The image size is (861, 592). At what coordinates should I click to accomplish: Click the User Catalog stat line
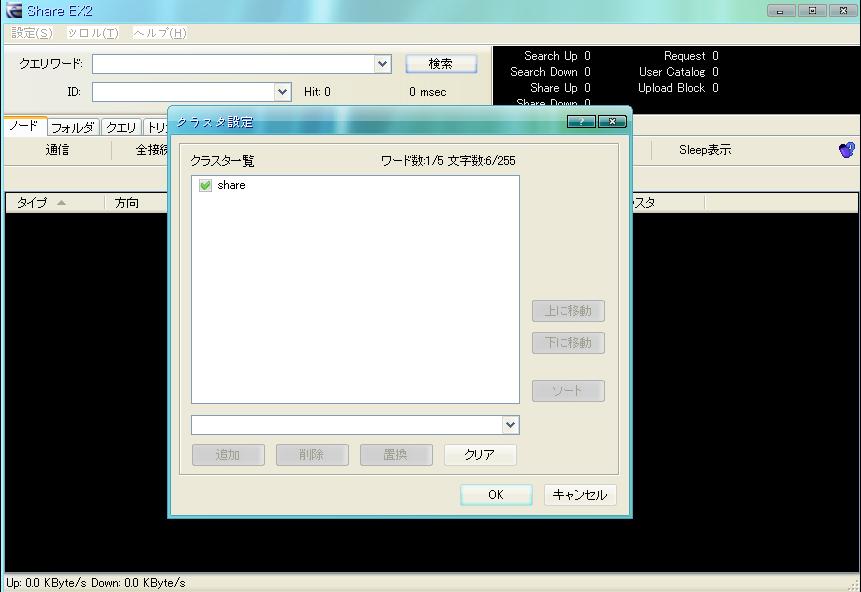click(679, 71)
